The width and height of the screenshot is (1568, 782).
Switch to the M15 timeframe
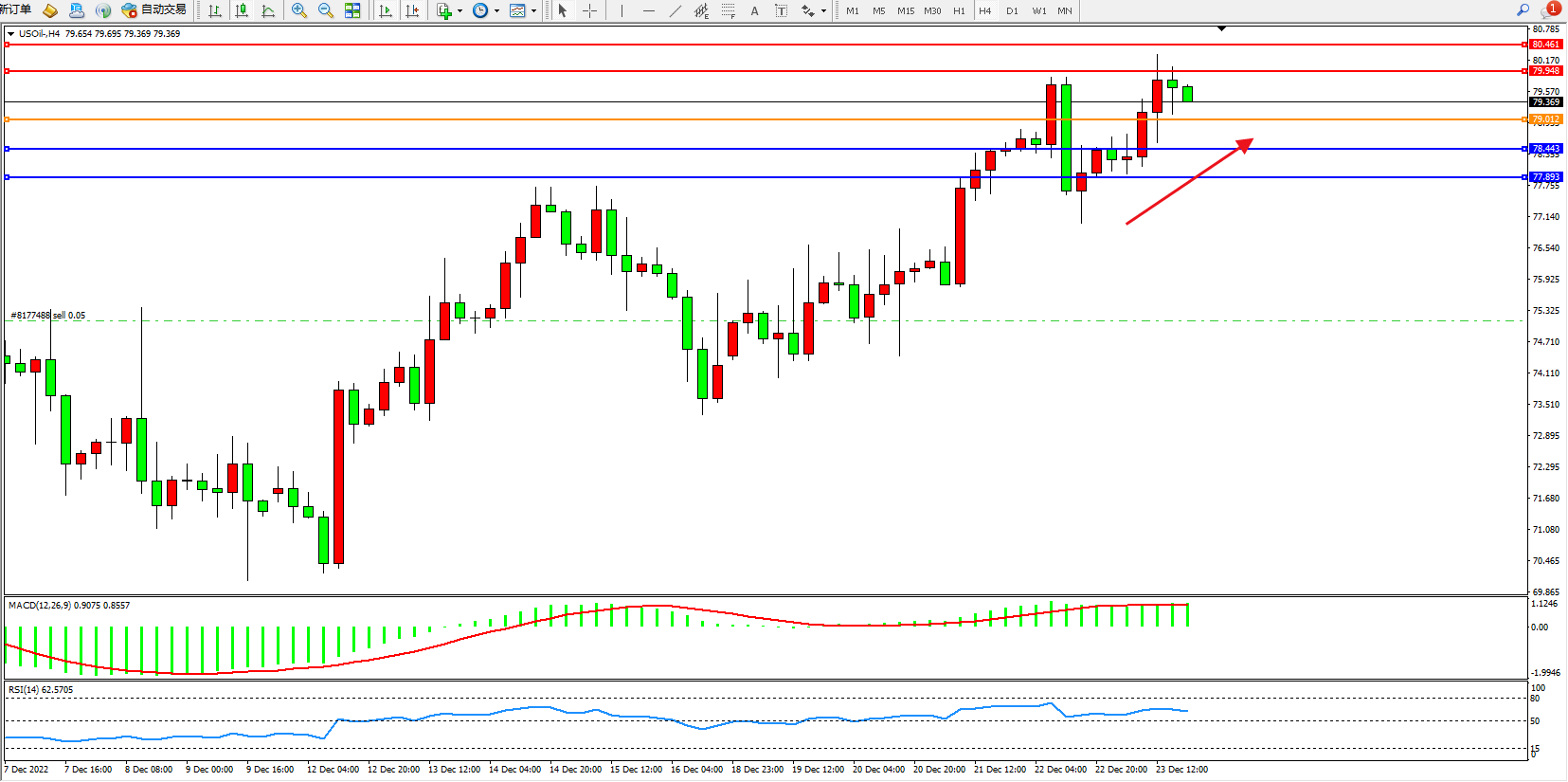pos(906,11)
